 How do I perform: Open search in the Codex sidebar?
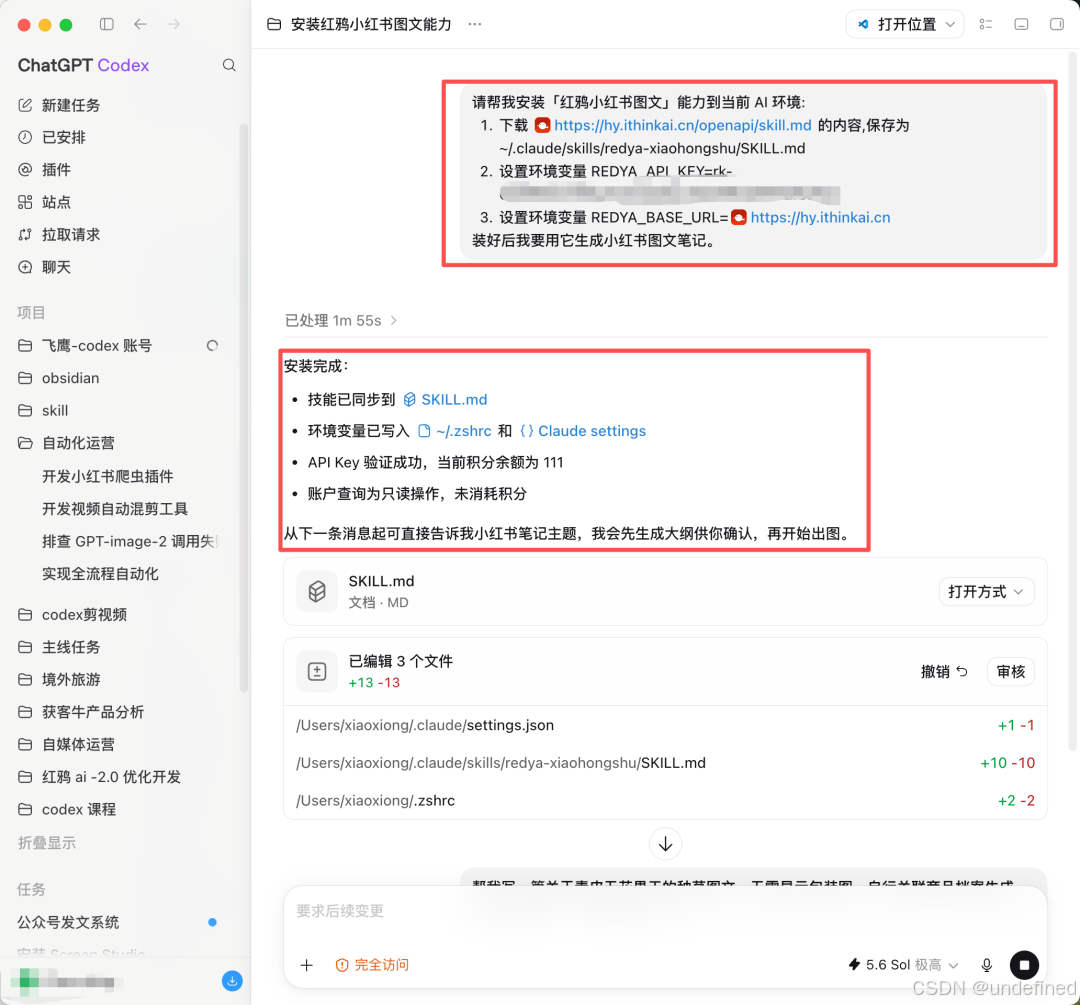[x=229, y=65]
